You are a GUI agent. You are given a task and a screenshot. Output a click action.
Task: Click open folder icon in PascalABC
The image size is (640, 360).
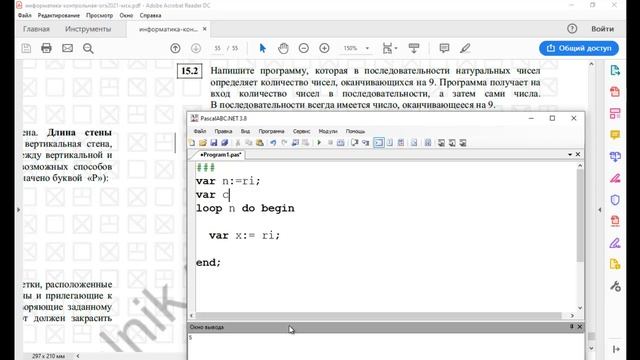coord(203,143)
